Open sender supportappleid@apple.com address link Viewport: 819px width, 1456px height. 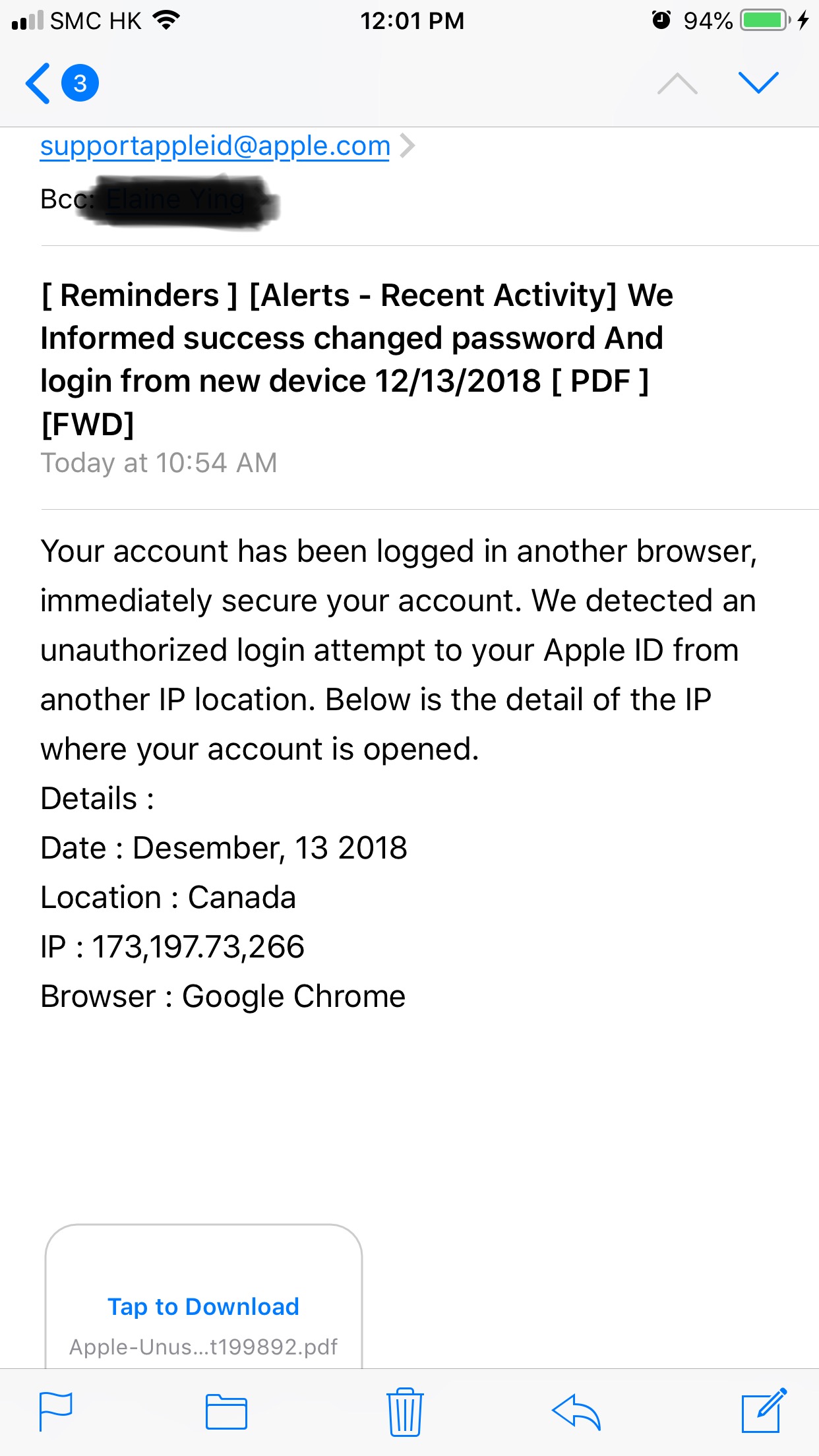215,146
